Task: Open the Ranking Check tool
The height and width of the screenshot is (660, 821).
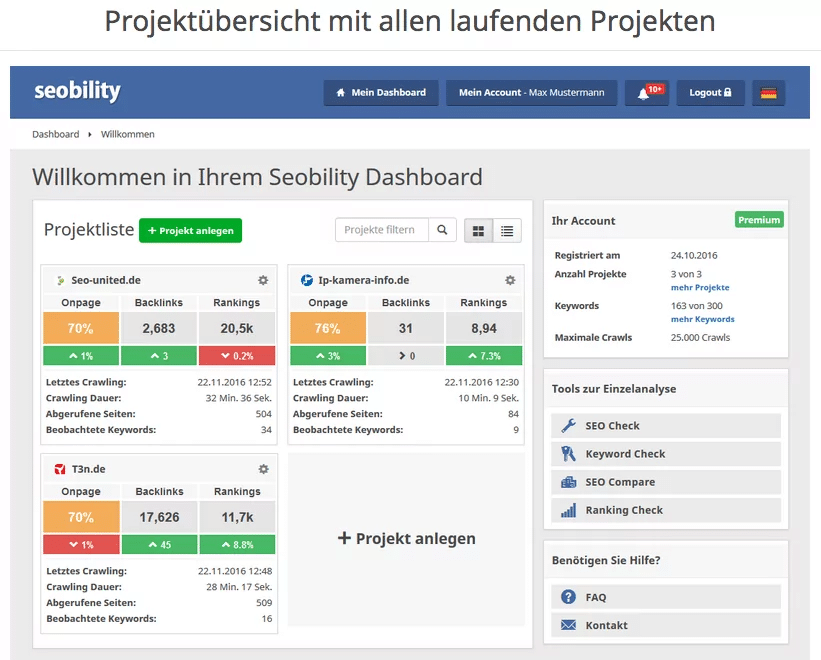Action: [666, 510]
